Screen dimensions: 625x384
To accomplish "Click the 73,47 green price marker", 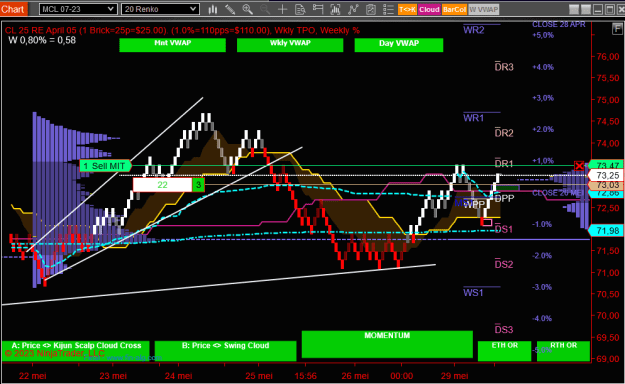I will point(606,165).
